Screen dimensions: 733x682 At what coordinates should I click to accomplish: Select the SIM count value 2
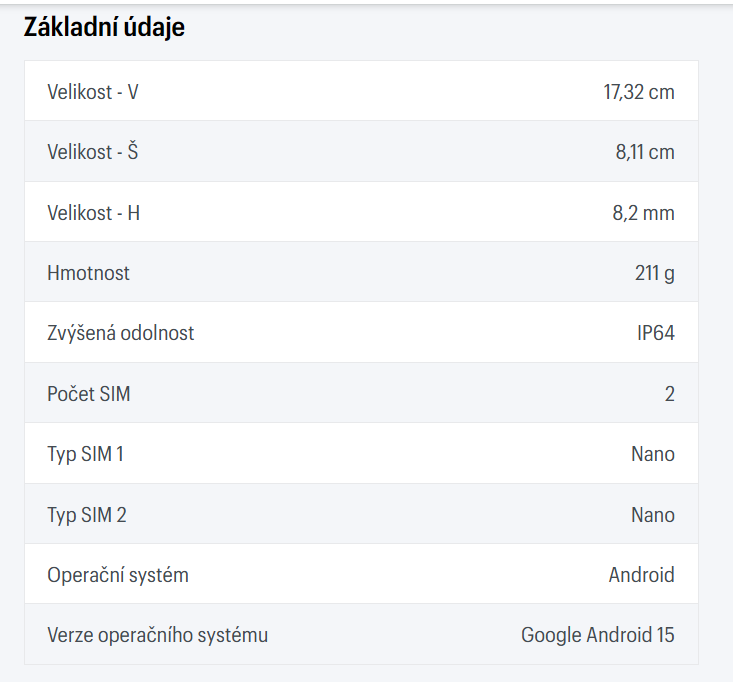click(669, 394)
